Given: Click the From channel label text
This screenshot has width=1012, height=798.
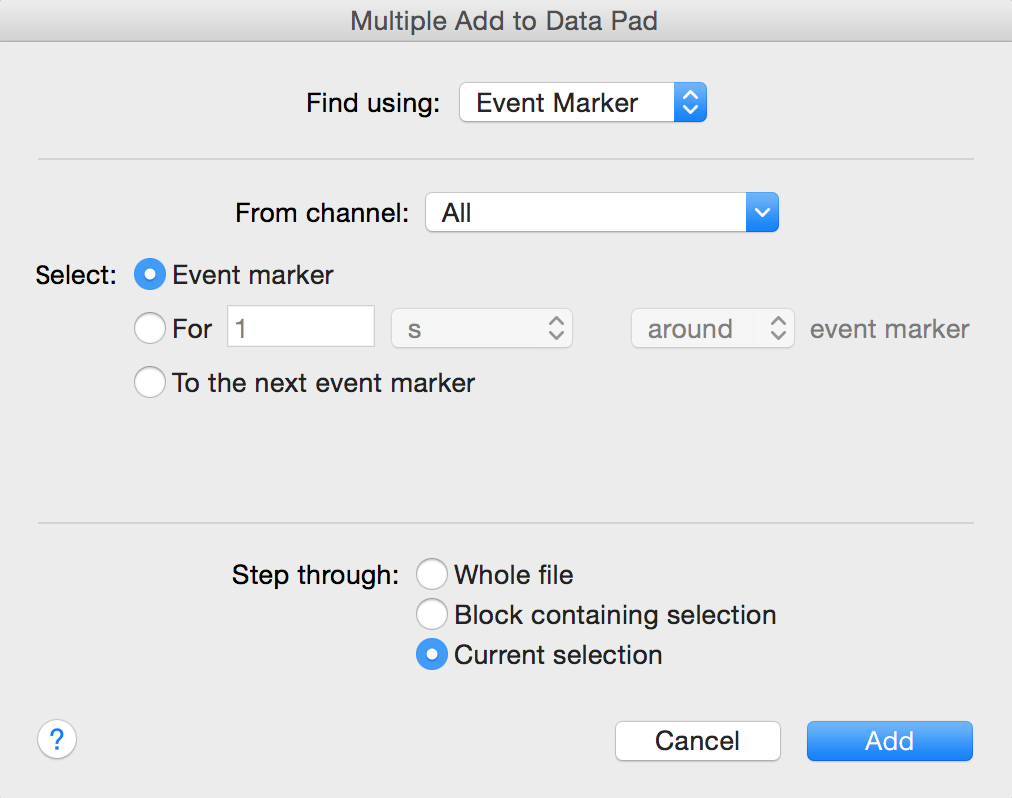Looking at the screenshot, I should (x=322, y=213).
